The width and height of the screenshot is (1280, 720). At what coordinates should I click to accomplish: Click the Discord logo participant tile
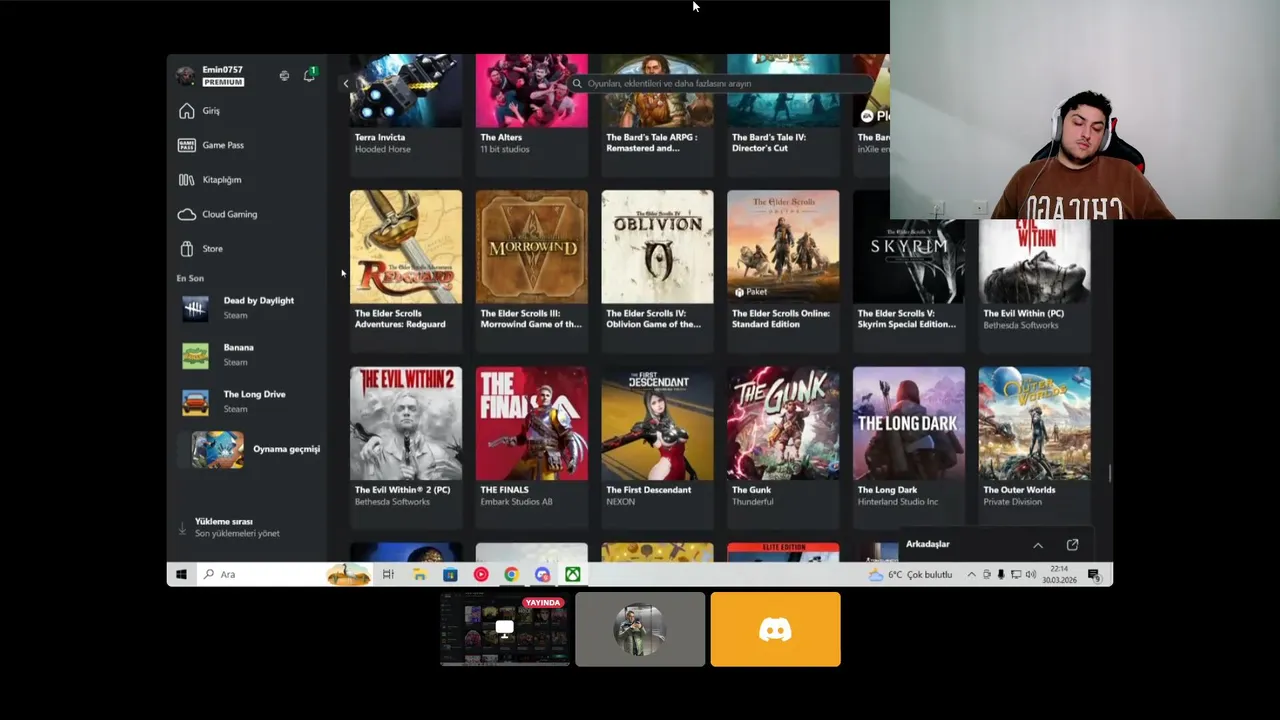coord(776,629)
